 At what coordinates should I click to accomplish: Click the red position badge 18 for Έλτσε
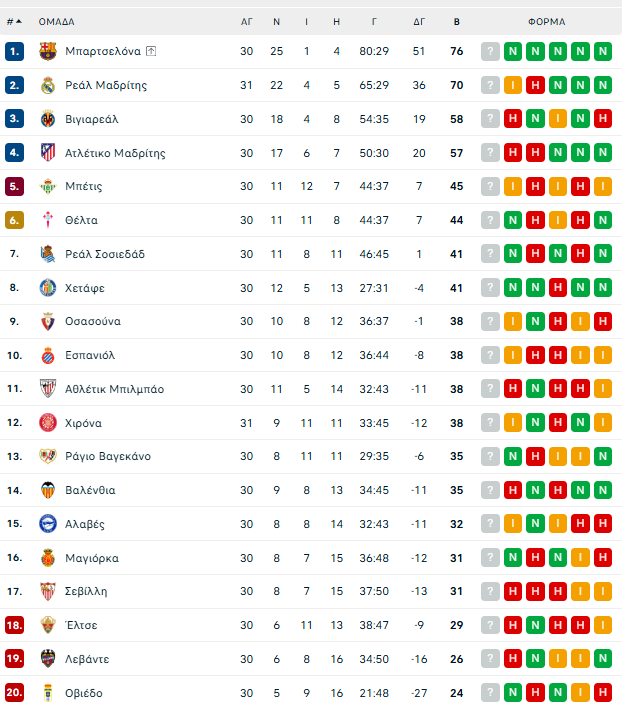14,625
